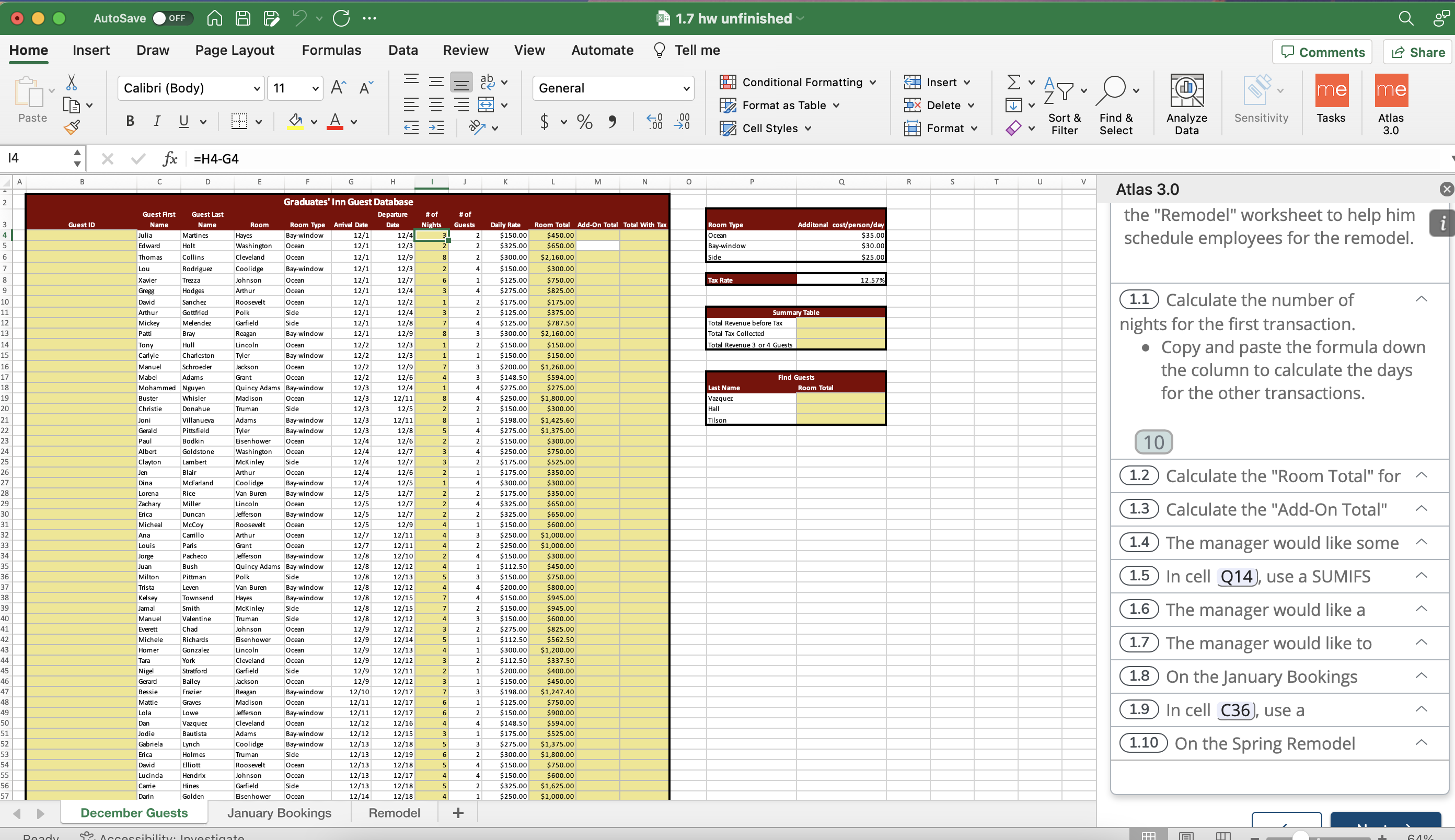Image resolution: width=1455 pixels, height=840 pixels.
Task: Click the Share button
Action: 1418,52
